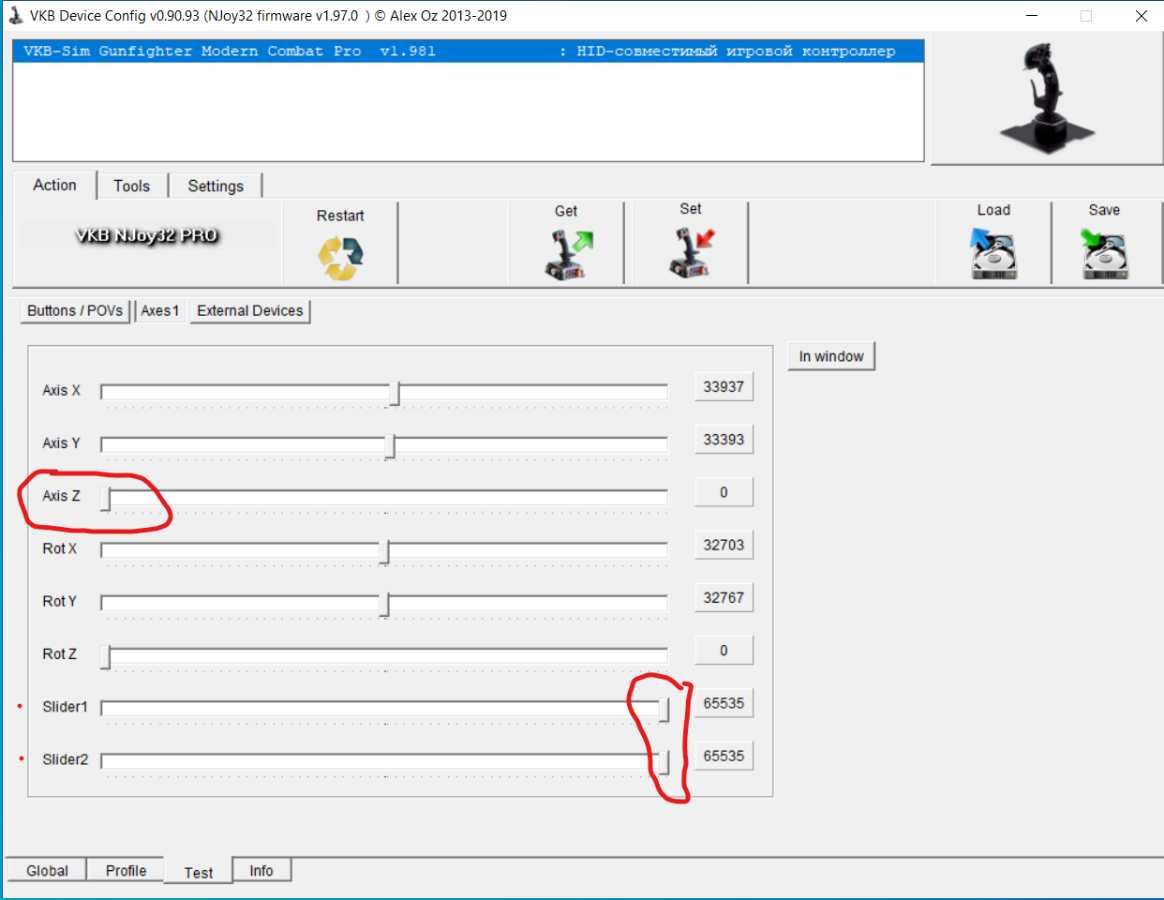Viewport: 1164px width, 900px height.
Task: Click the Axis X slider thumb
Action: coord(395,394)
